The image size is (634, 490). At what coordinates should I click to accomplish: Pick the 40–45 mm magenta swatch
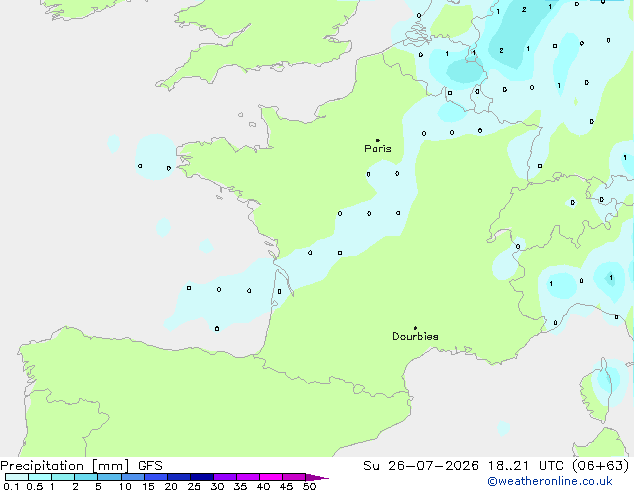pos(271,477)
